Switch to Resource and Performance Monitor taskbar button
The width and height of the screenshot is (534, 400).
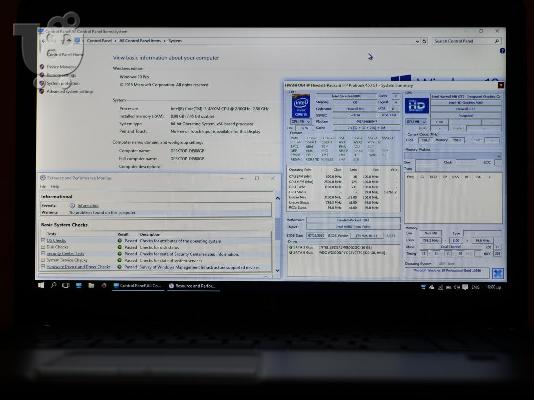[193, 286]
